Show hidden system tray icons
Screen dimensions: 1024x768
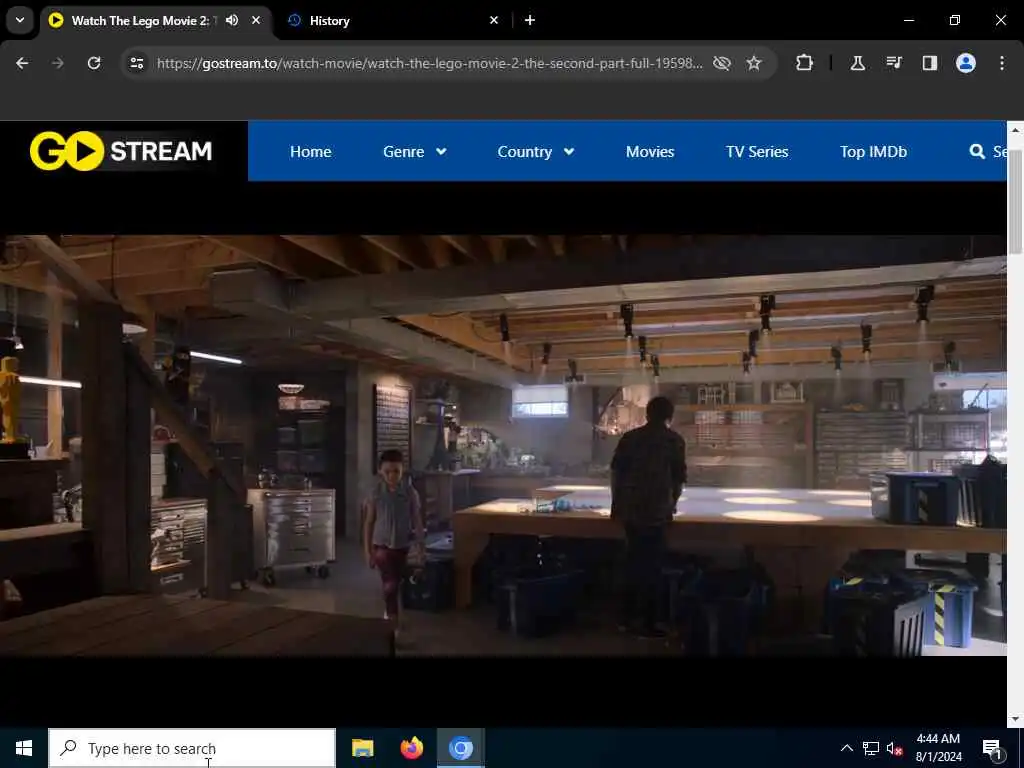pyautogui.click(x=846, y=748)
